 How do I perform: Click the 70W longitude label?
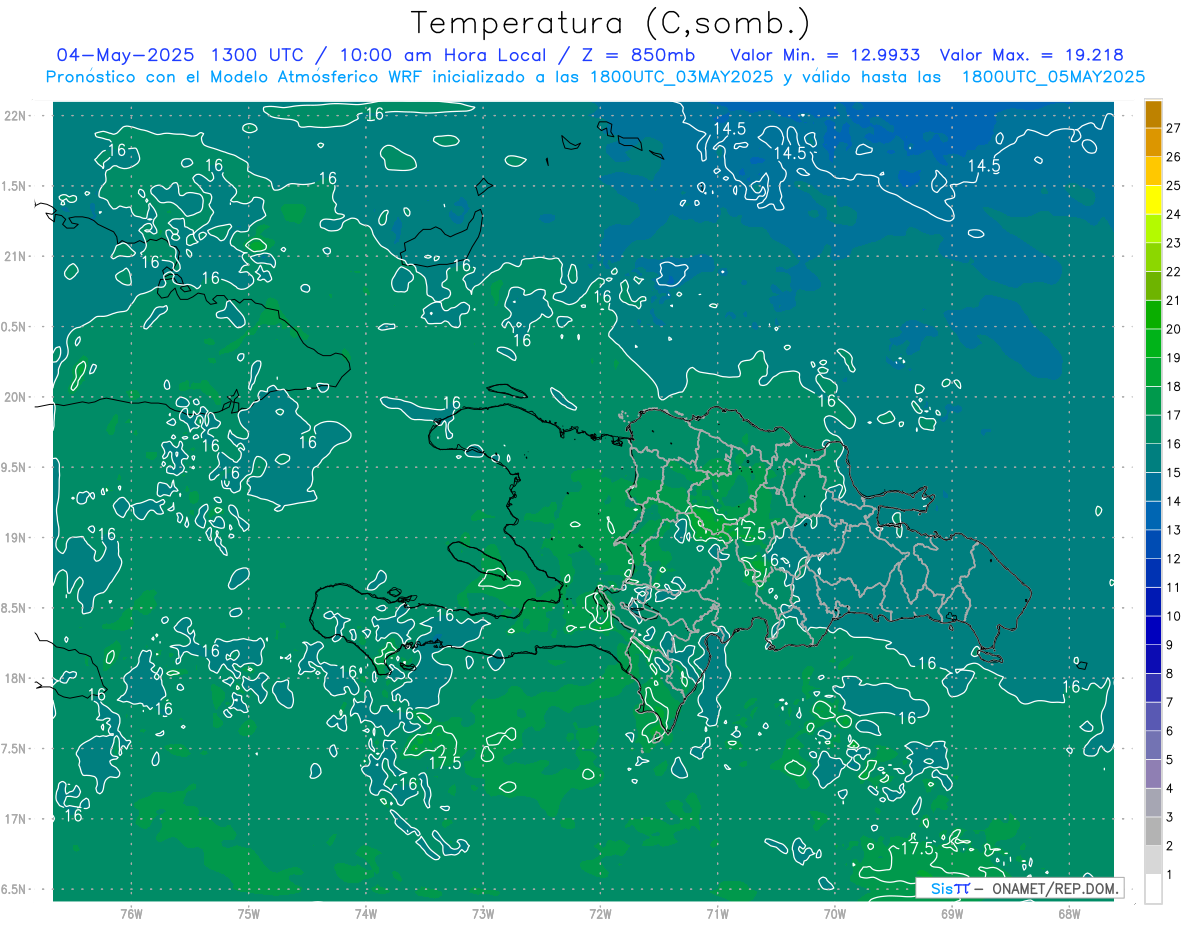(835, 914)
